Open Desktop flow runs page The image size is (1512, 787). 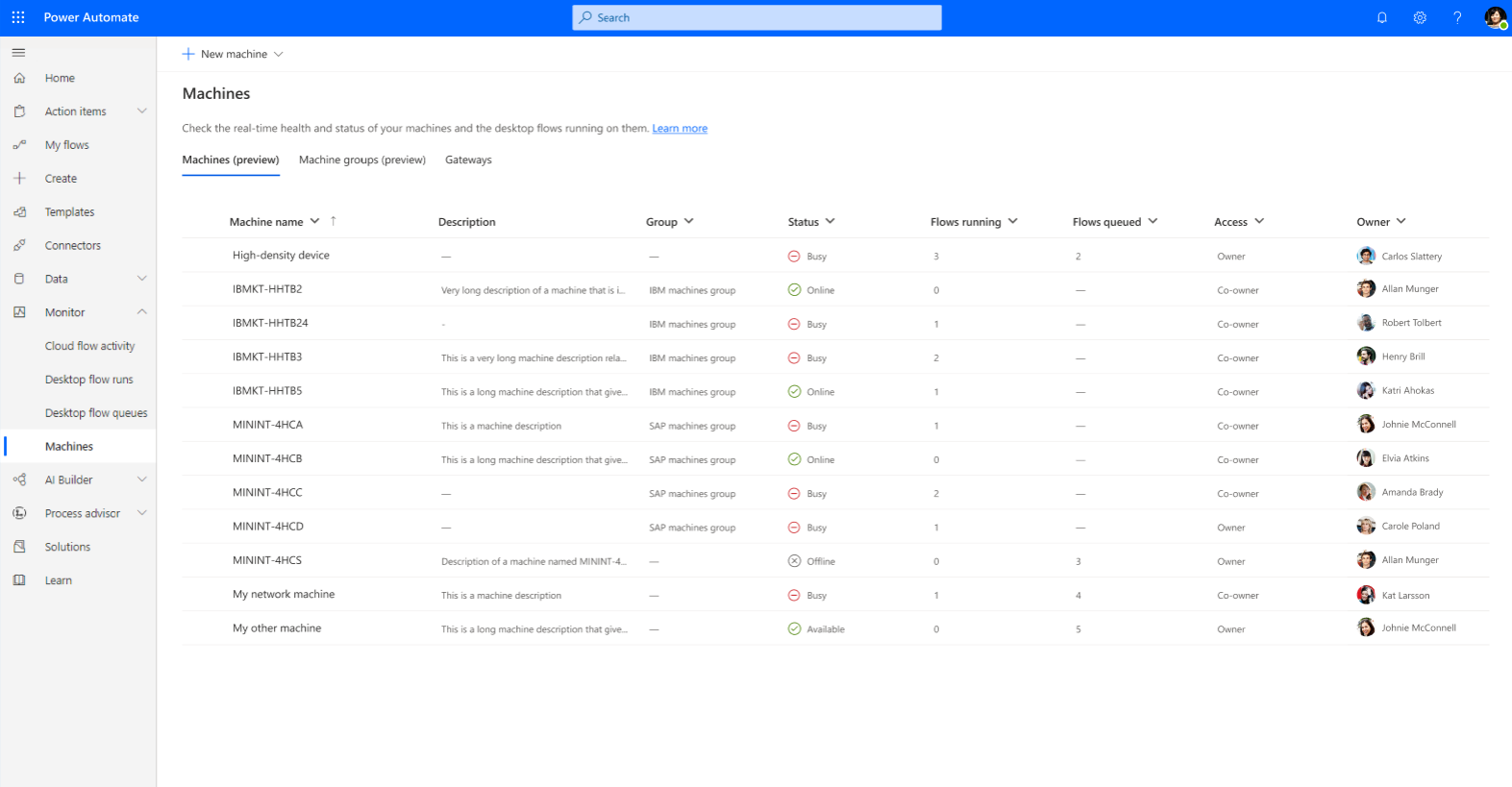pos(88,380)
